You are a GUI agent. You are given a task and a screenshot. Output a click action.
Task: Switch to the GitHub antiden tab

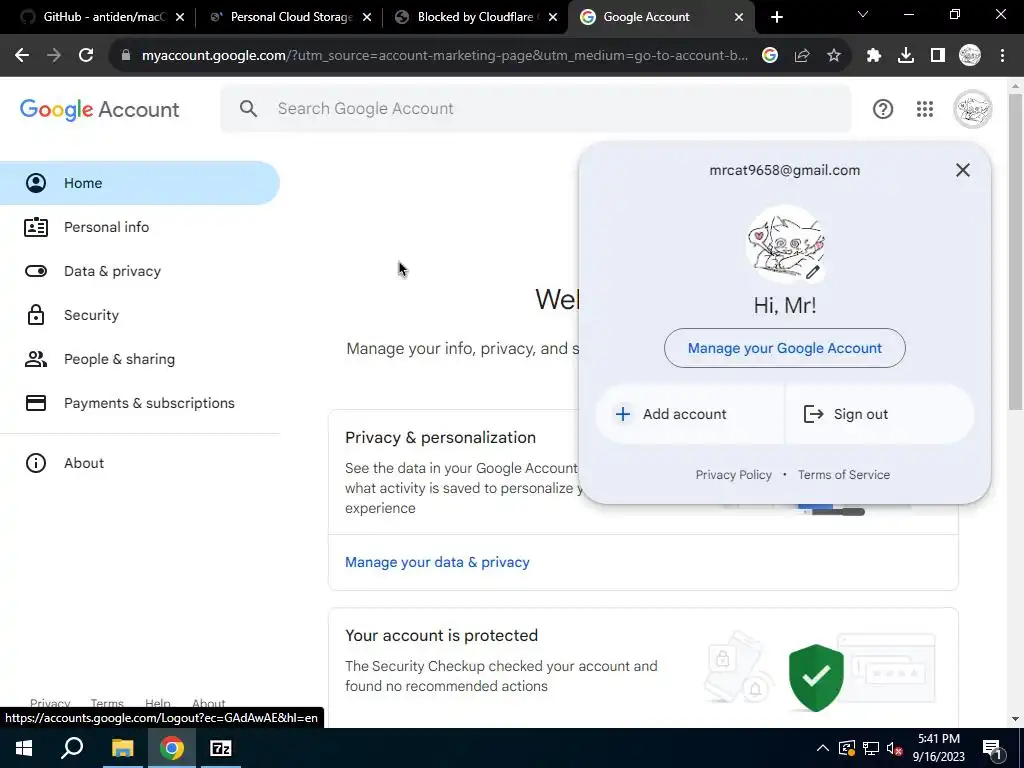101,17
